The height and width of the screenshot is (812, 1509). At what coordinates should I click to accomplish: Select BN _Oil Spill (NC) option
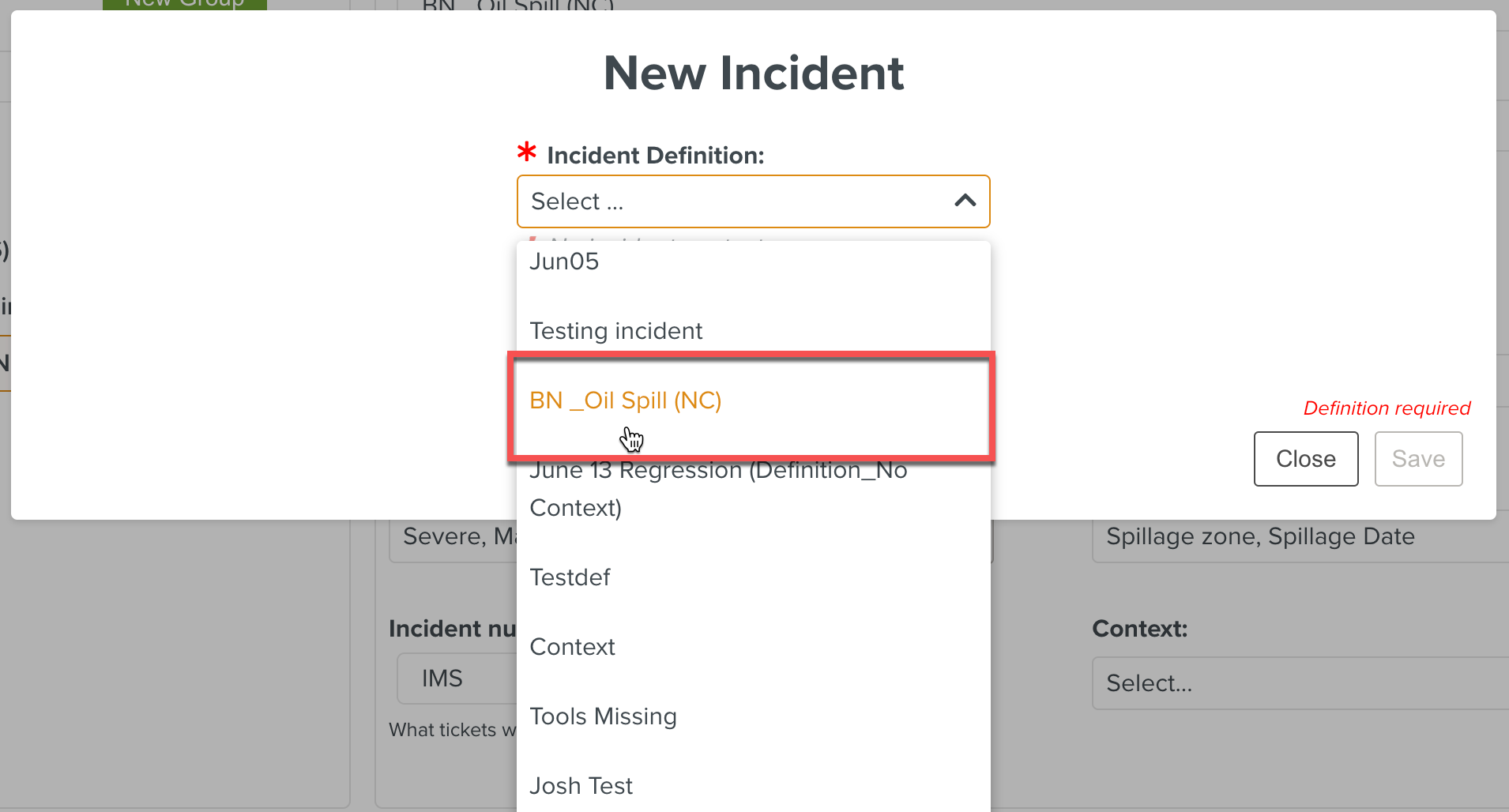pos(753,400)
